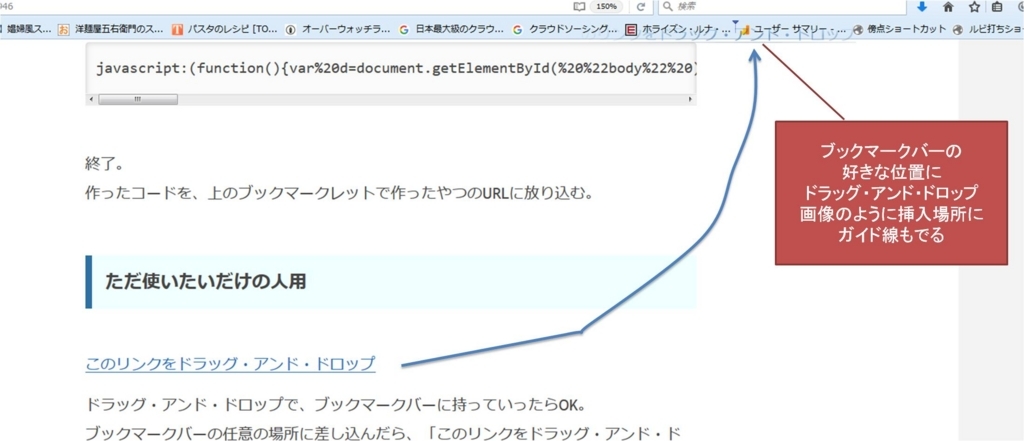Open クラウドソーシング bookmark
This screenshot has height=441, width=1024.
pyautogui.click(x=565, y=29)
